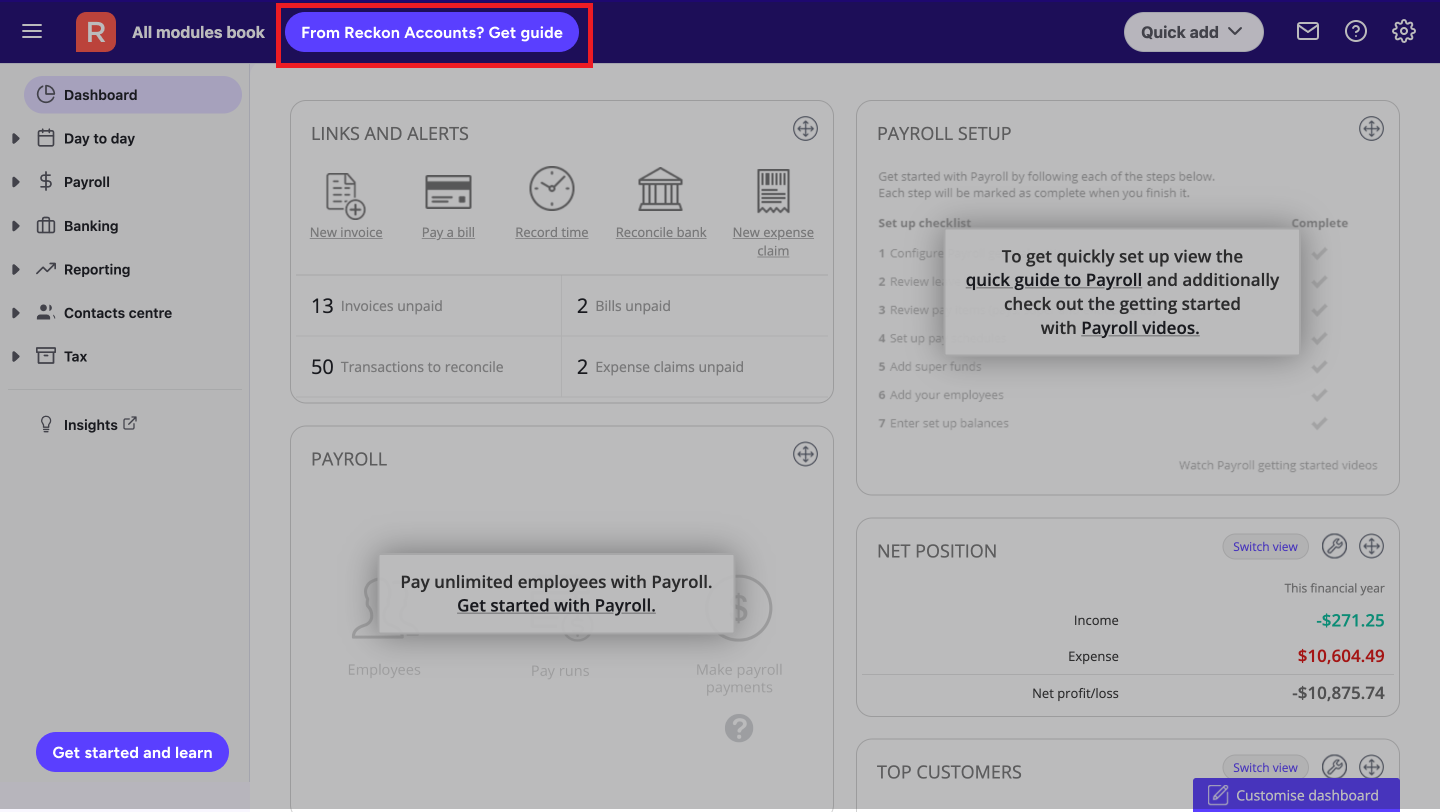Open the Quick add dropdown
The height and width of the screenshot is (812, 1440).
(1194, 32)
